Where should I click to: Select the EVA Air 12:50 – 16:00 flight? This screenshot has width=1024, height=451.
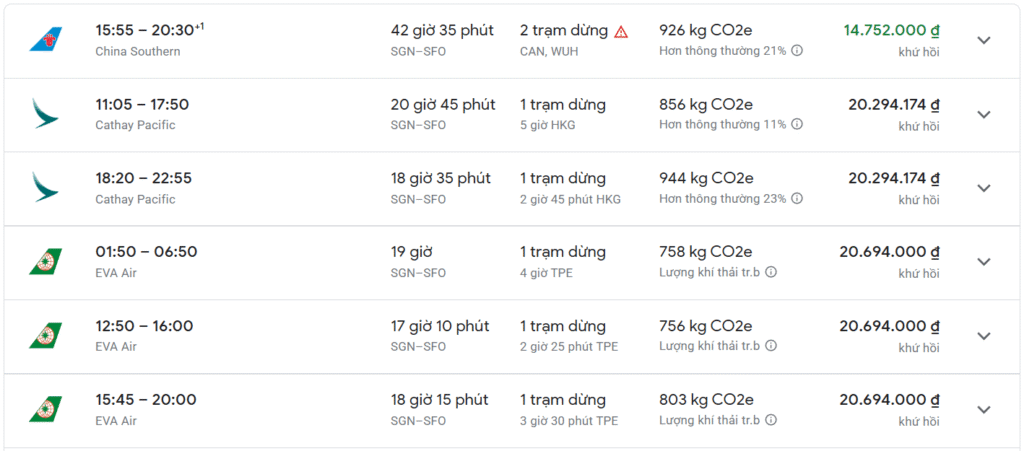(x=144, y=326)
